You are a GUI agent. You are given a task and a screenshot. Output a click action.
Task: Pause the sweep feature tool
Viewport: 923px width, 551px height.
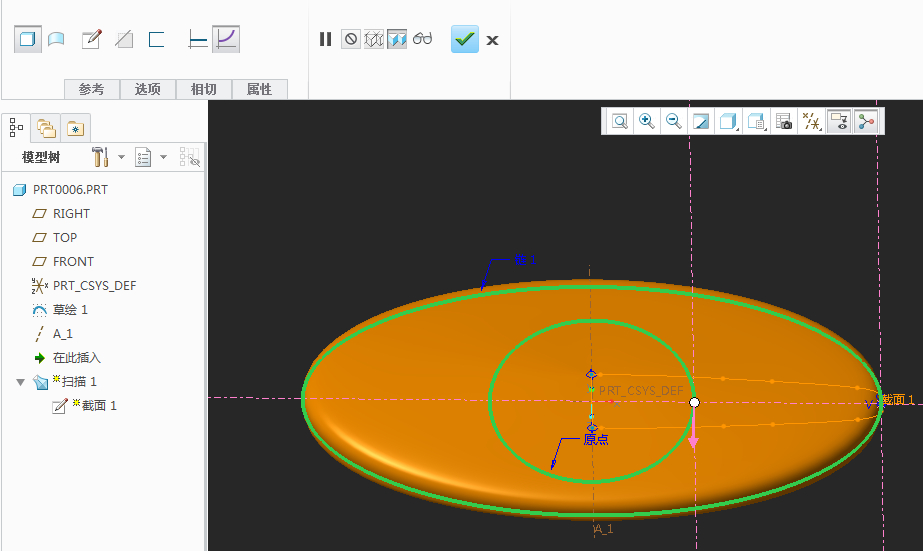326,39
